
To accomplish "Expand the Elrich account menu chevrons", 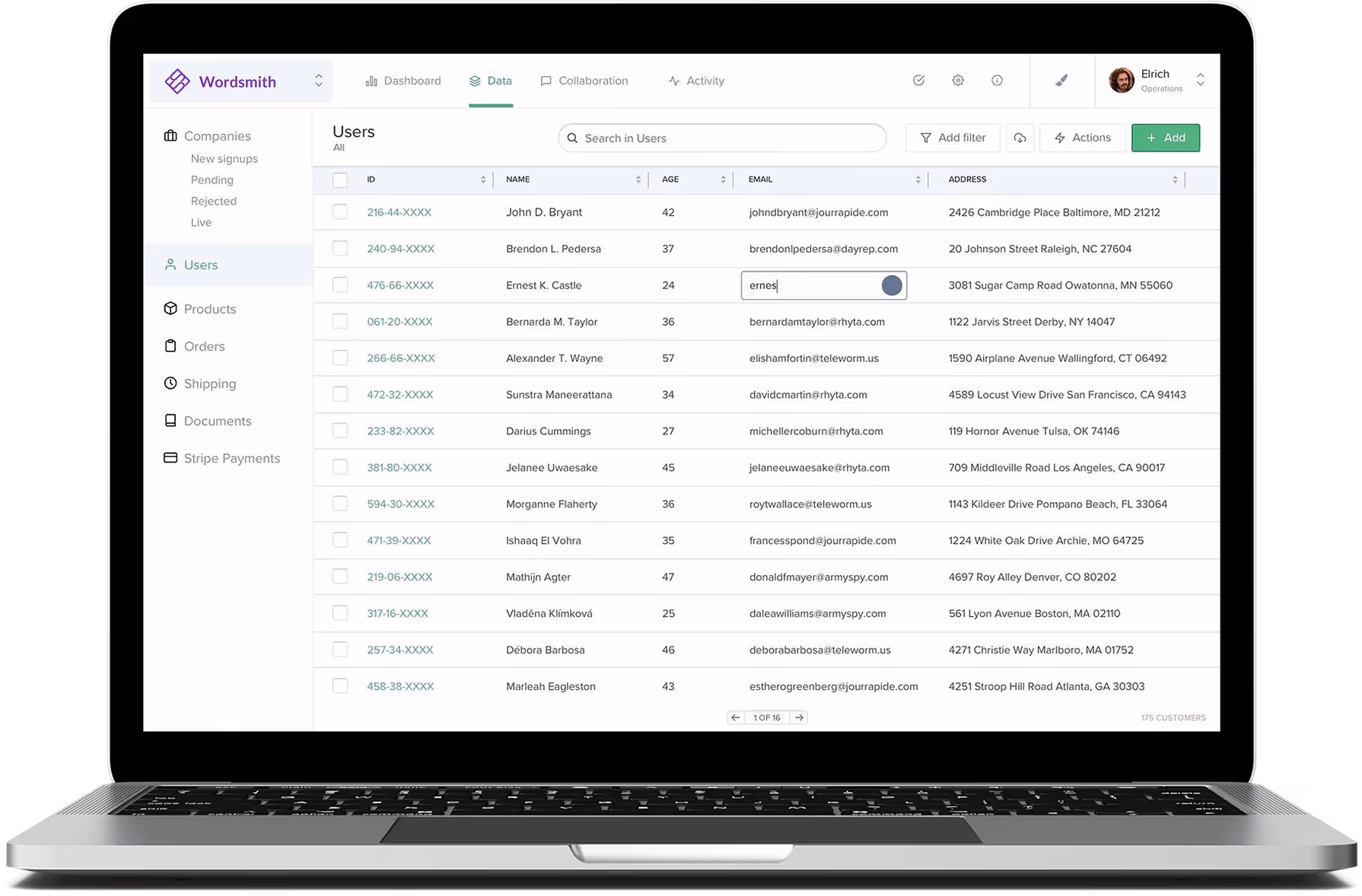I will [x=1201, y=79].
